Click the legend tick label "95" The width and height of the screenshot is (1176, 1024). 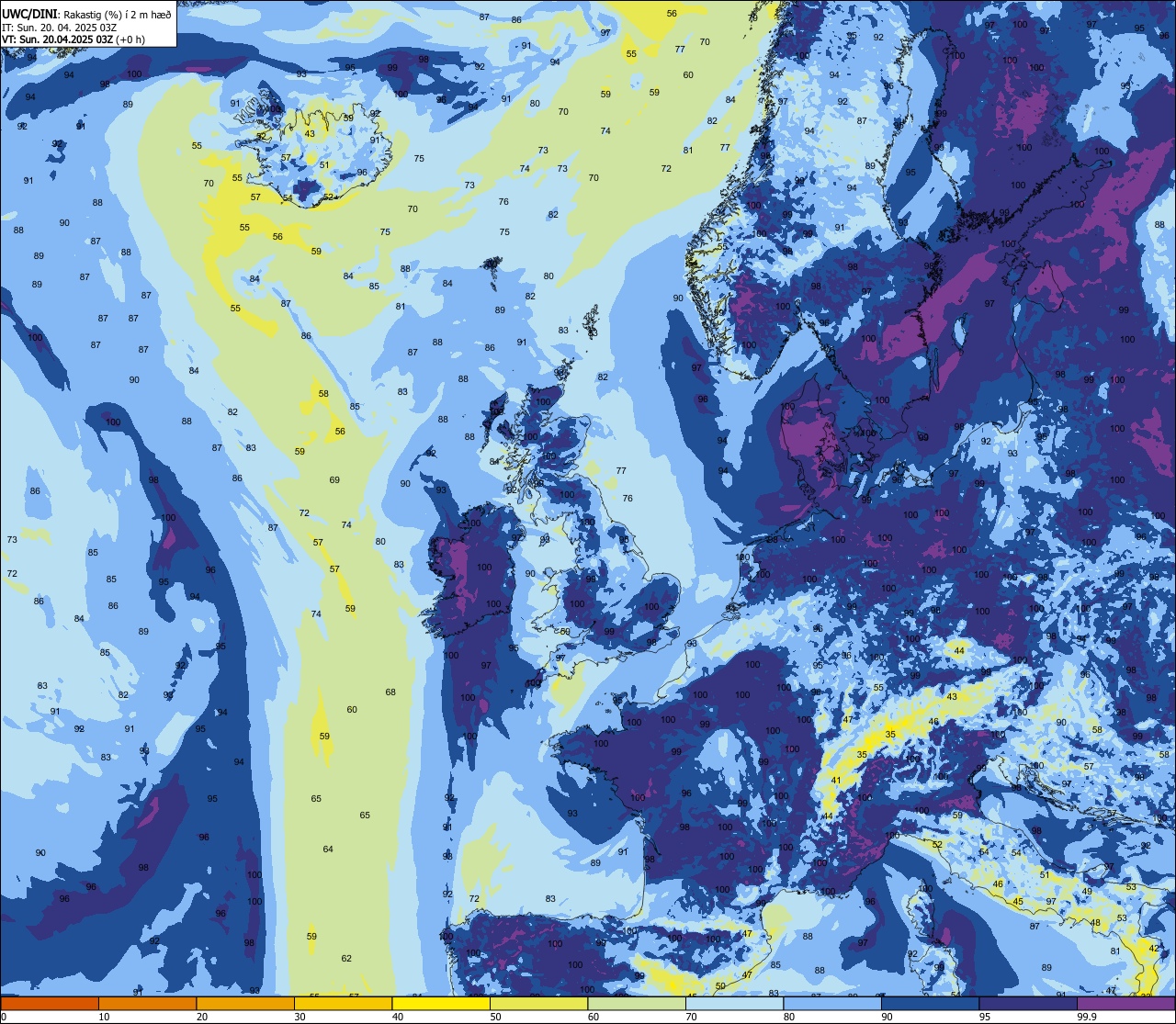(986, 1017)
